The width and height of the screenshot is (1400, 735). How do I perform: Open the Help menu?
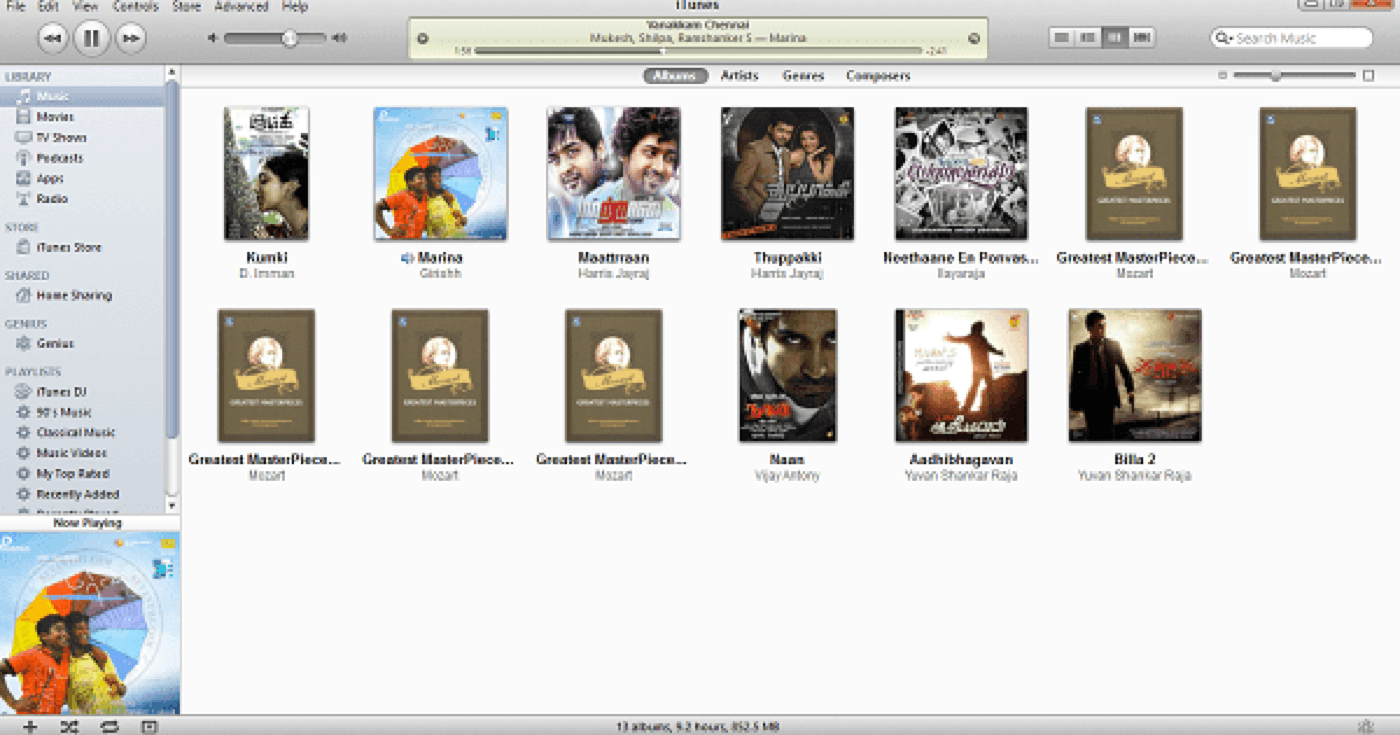coord(294,6)
